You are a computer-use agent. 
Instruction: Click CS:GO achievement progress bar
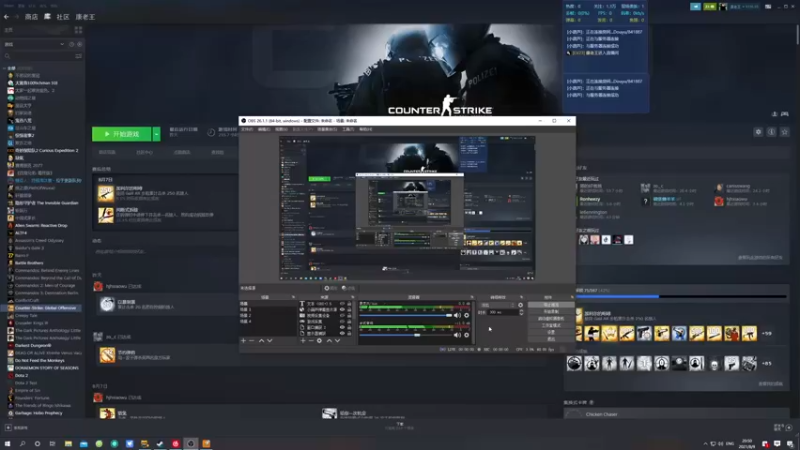pos(681,296)
